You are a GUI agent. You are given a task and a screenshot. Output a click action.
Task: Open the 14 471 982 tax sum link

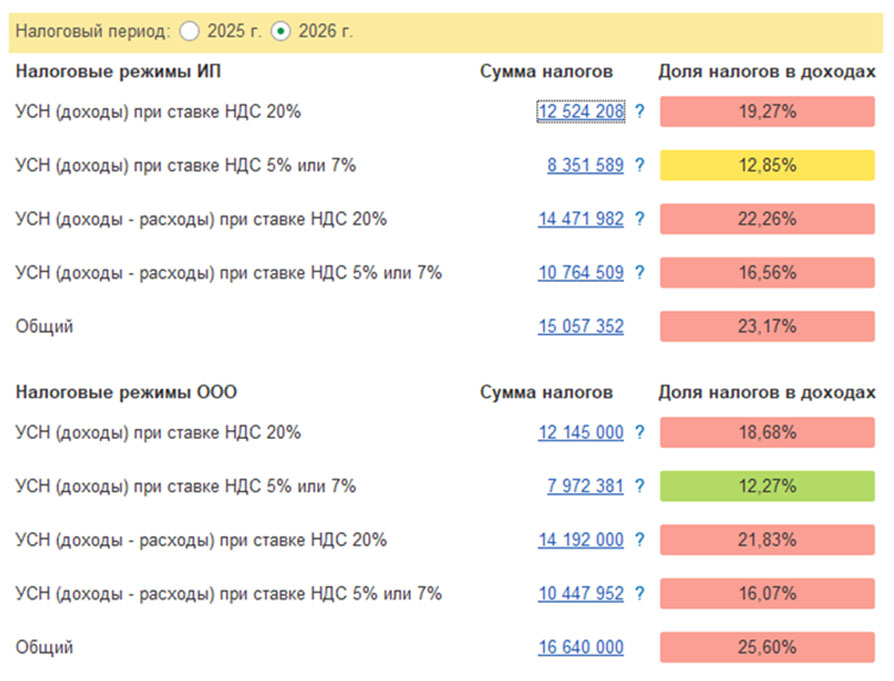point(580,219)
